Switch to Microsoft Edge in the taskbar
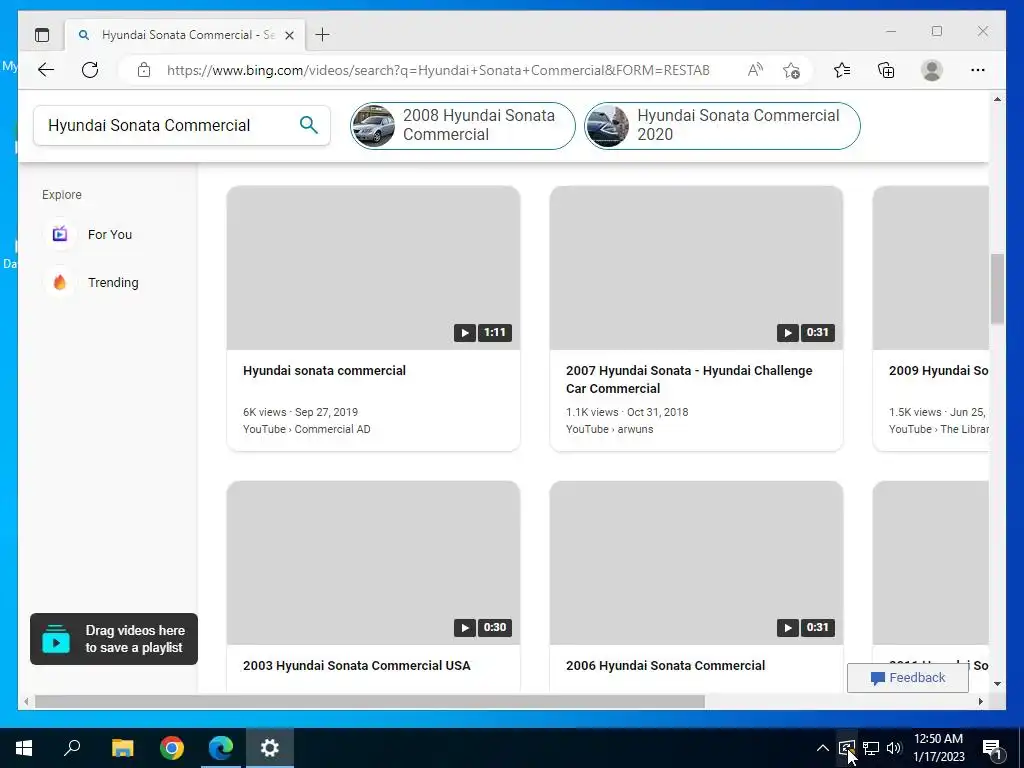Image resolution: width=1024 pixels, height=768 pixels. 221,748
